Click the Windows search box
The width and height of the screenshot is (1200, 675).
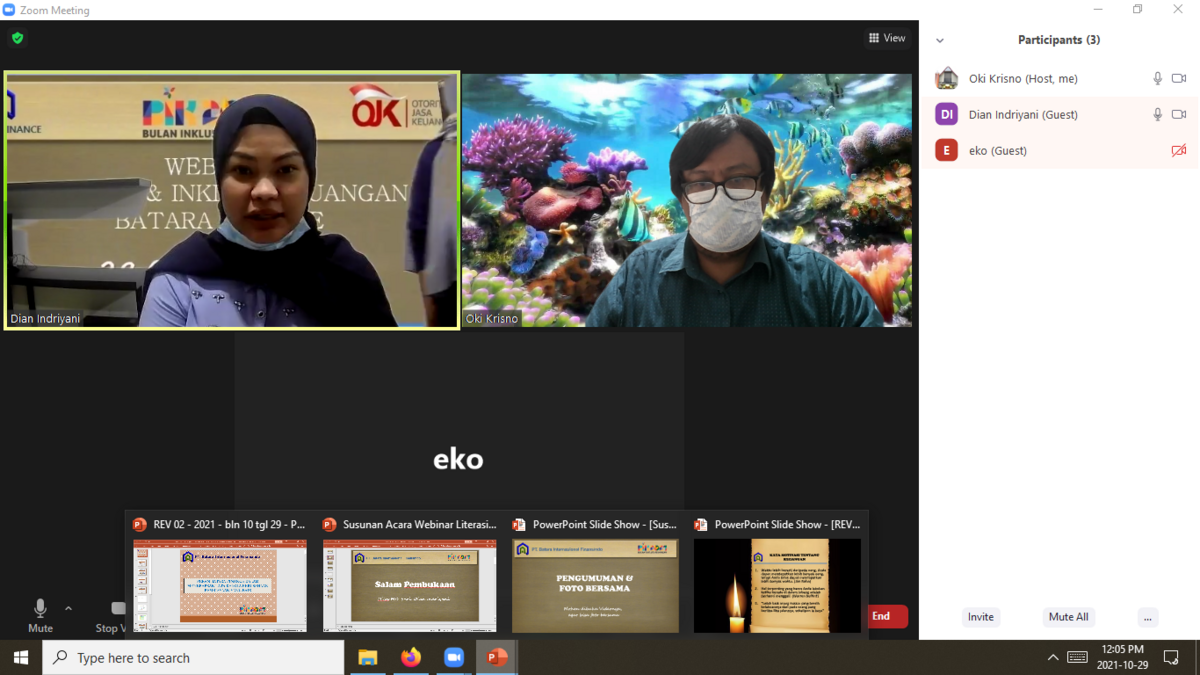point(195,658)
